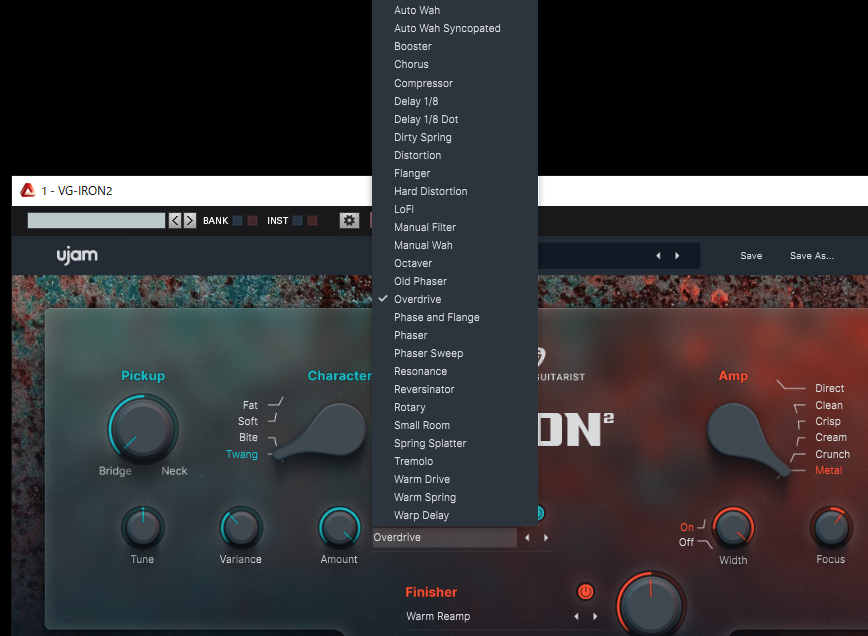Screen dimensions: 868x636
Task: Select Octaver effect
Action: point(454,263)
